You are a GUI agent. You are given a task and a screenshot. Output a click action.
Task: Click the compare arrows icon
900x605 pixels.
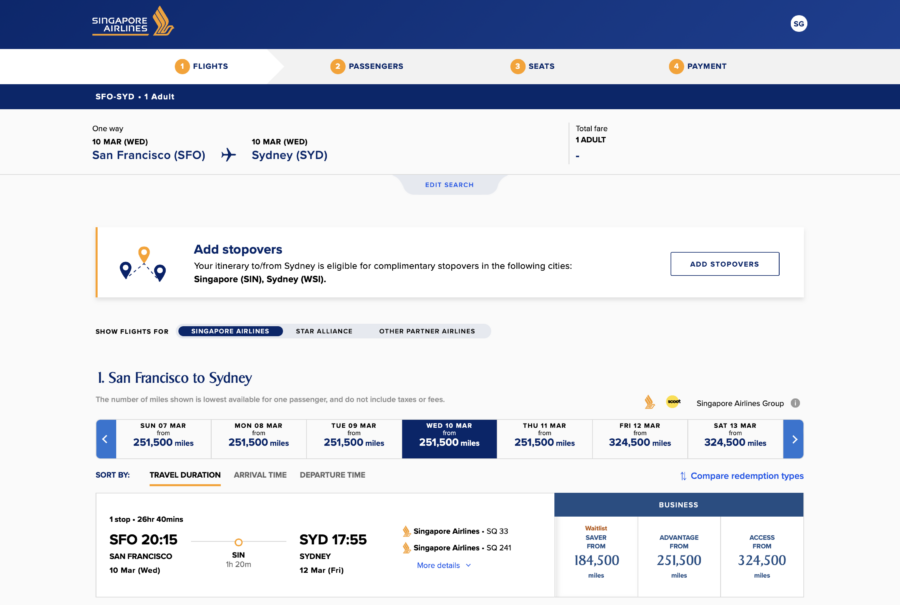[x=683, y=476]
